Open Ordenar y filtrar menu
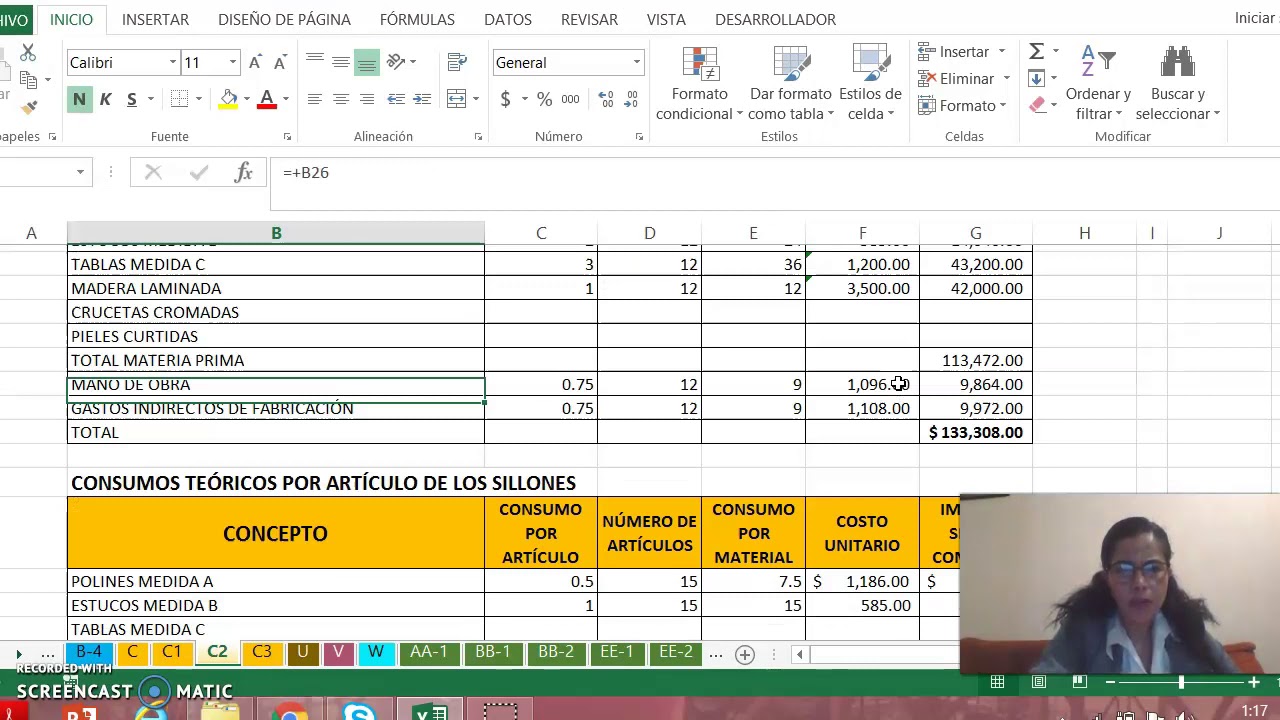The image size is (1280, 720). click(1098, 84)
